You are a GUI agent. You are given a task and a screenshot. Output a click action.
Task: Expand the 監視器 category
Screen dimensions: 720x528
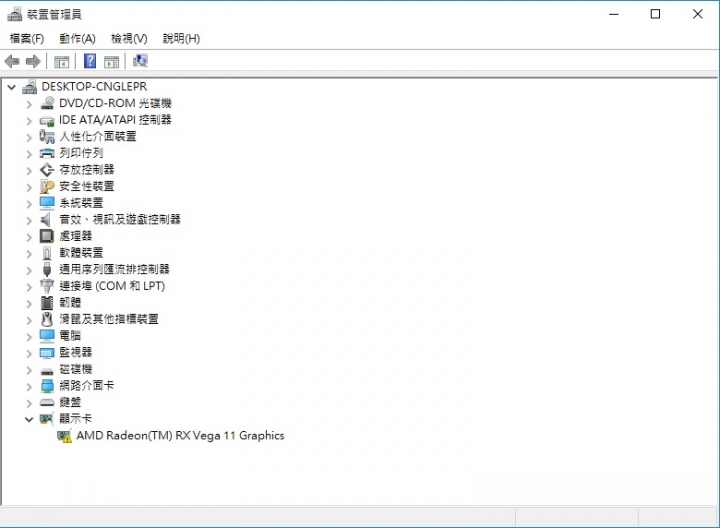[29, 354]
